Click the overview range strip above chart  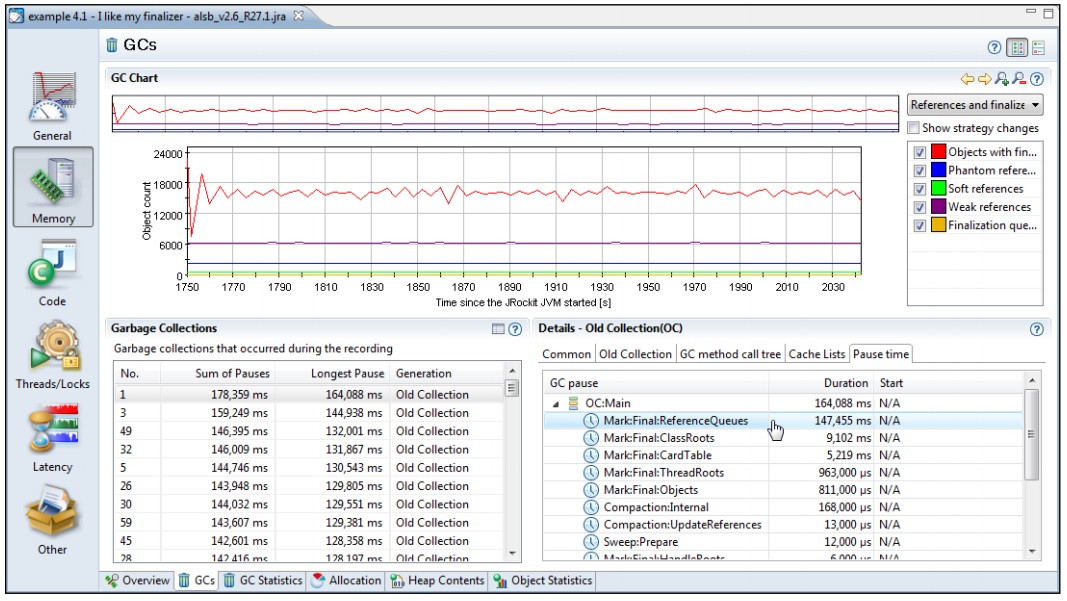[505, 113]
